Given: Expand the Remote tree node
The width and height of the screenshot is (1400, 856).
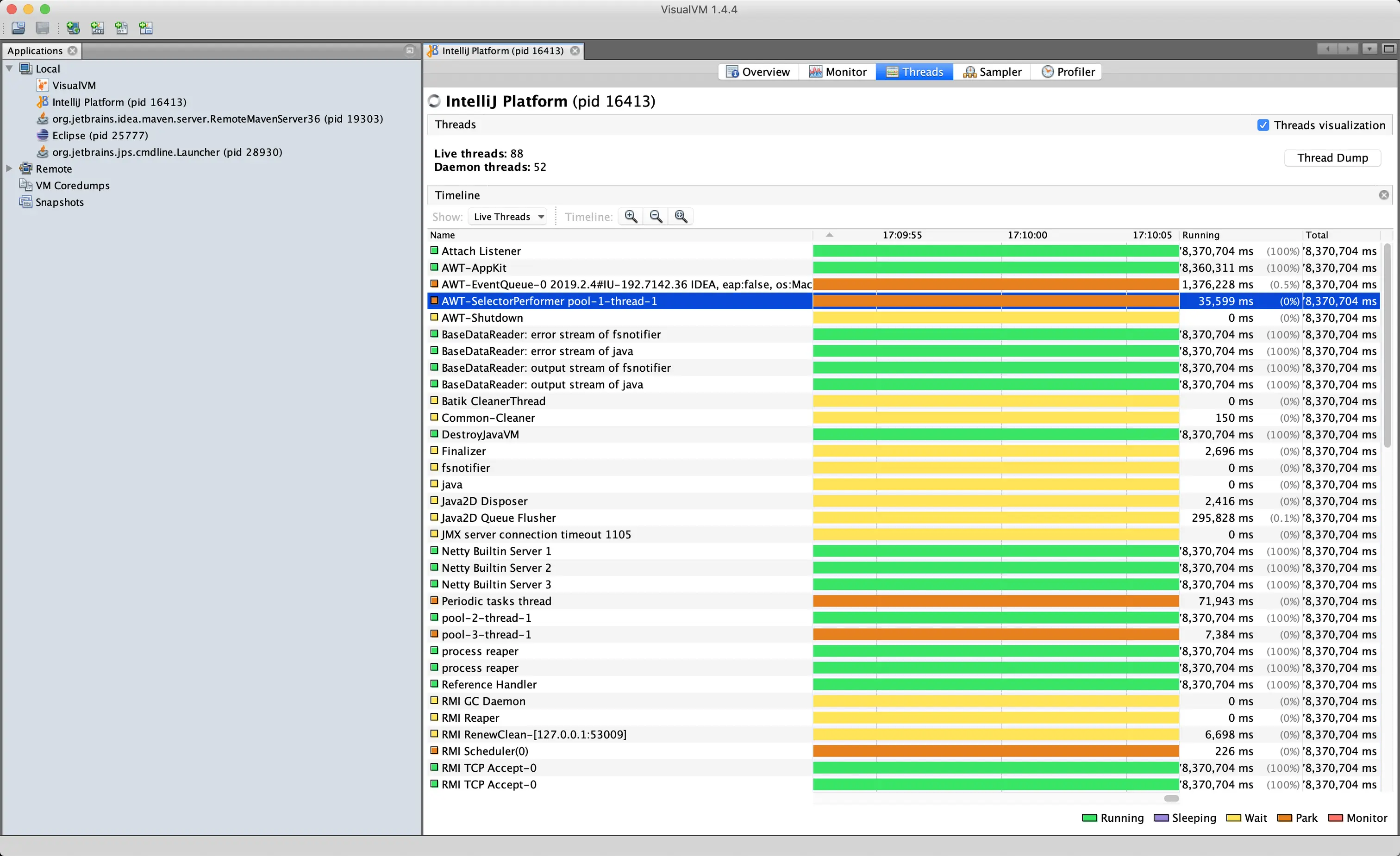Looking at the screenshot, I should [x=9, y=168].
